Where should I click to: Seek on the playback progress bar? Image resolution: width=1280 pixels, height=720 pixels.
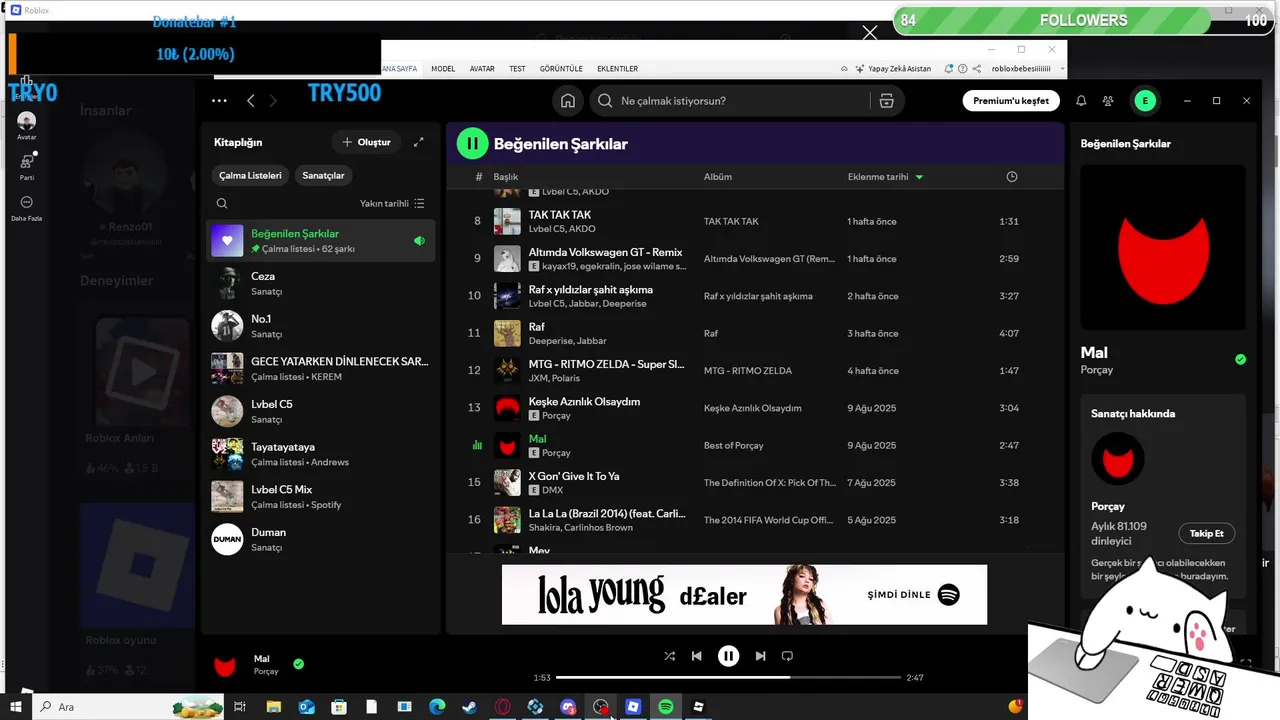(728, 677)
